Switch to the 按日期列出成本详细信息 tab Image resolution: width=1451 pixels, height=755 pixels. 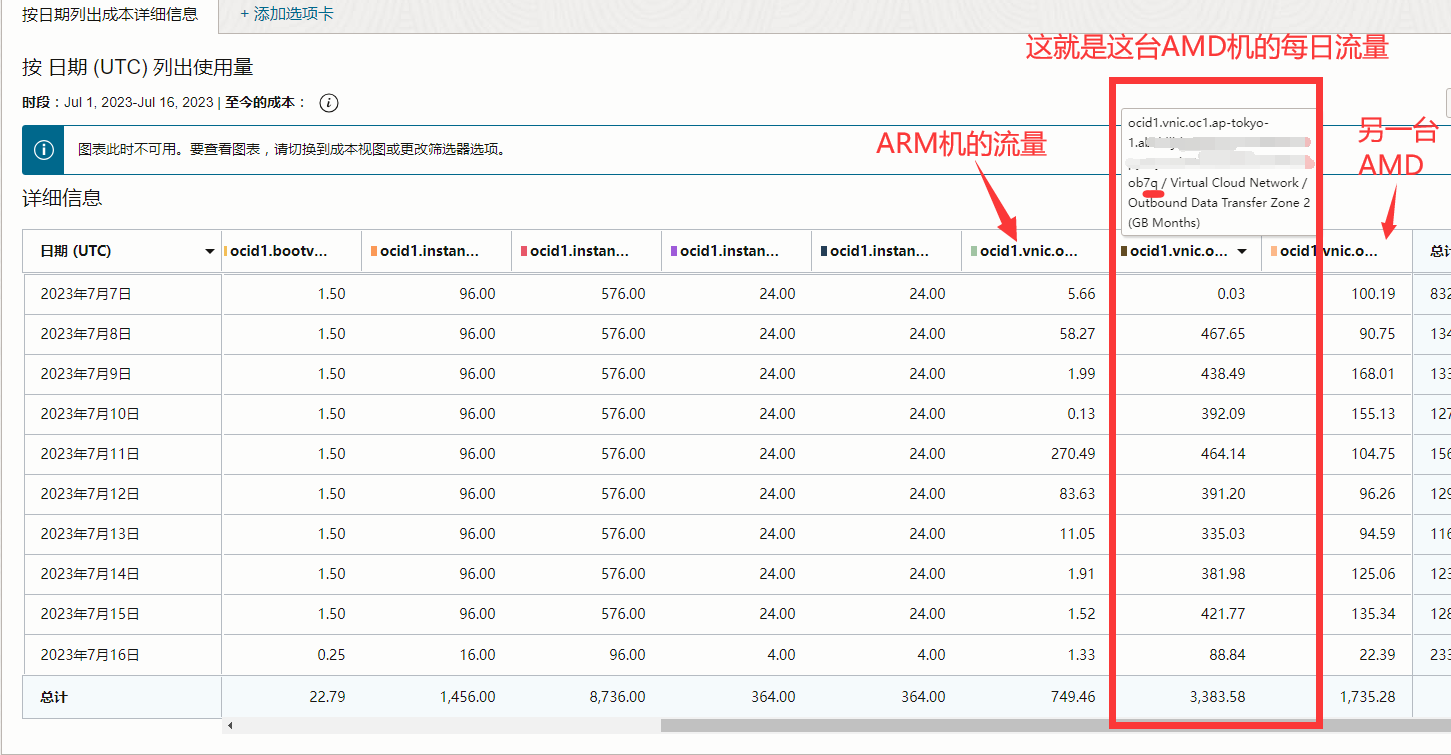click(x=110, y=14)
